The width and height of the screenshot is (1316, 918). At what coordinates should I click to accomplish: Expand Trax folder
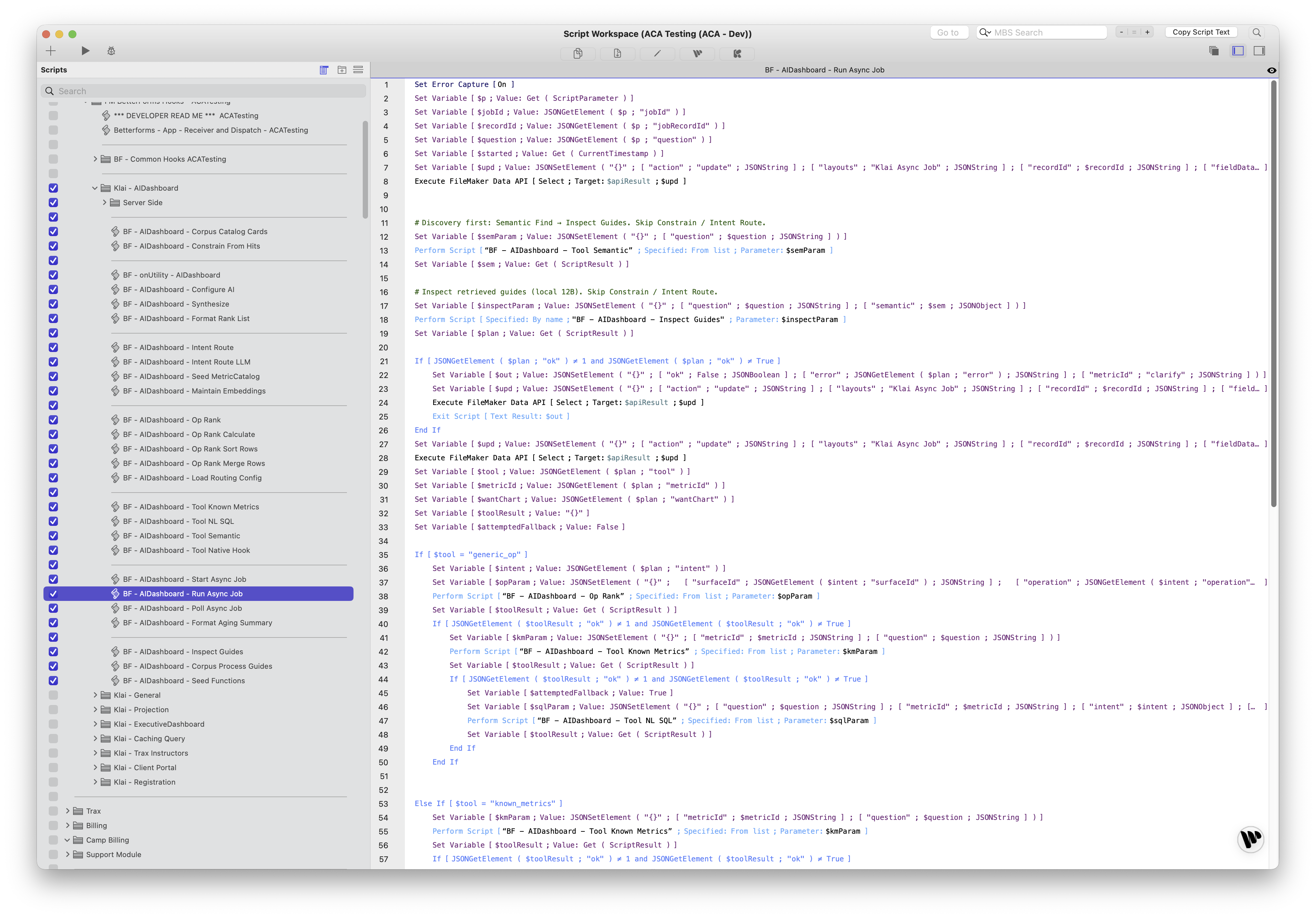(x=67, y=811)
